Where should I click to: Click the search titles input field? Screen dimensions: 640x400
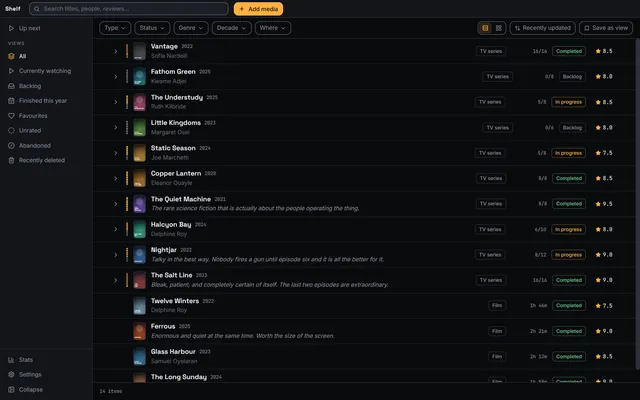[x=129, y=9]
